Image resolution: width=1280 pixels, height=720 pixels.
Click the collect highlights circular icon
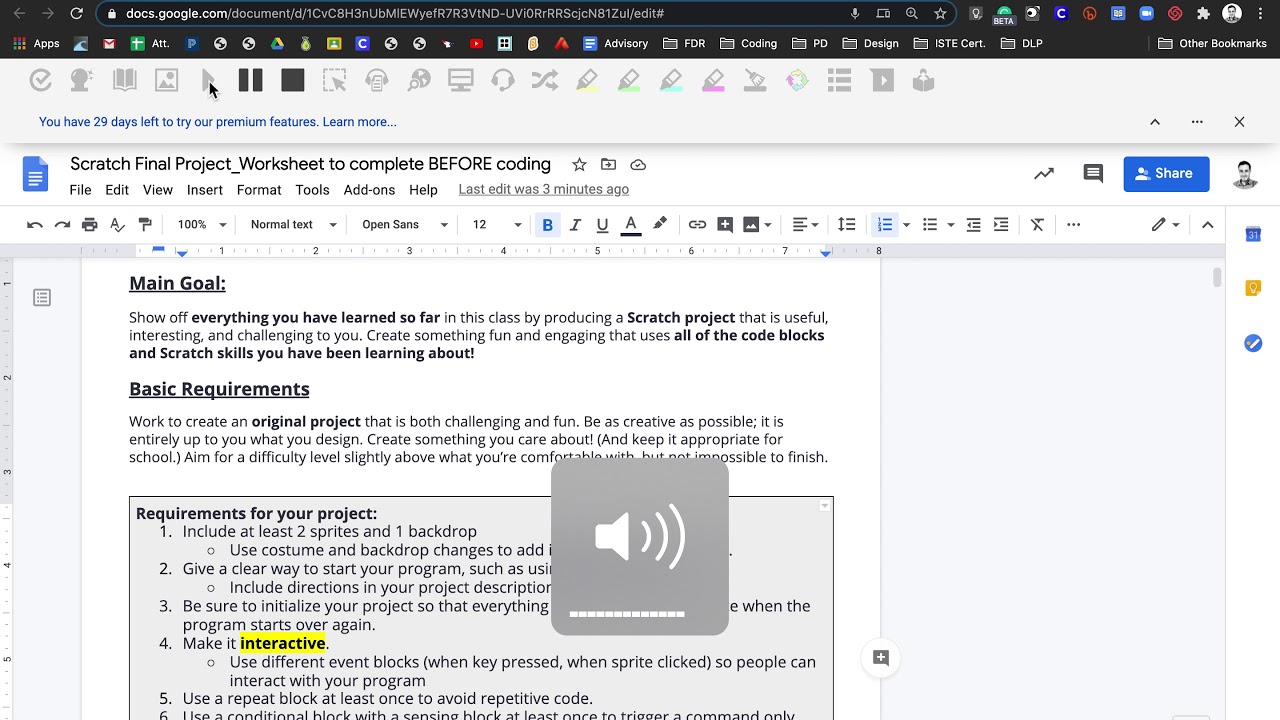[797, 81]
